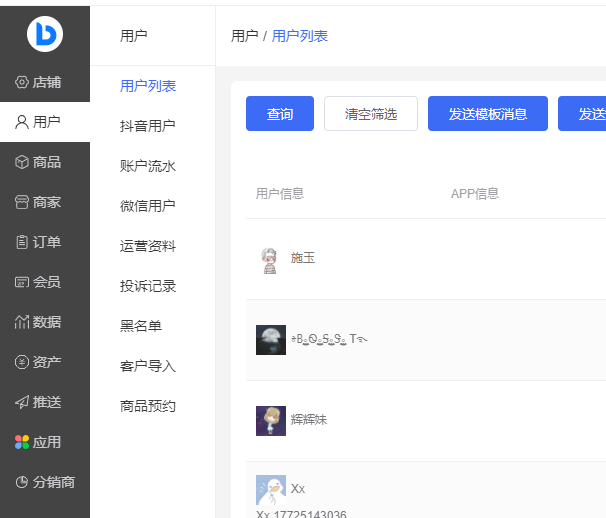Click the 清空筛选 button
The height and width of the screenshot is (518, 606).
[371, 114]
